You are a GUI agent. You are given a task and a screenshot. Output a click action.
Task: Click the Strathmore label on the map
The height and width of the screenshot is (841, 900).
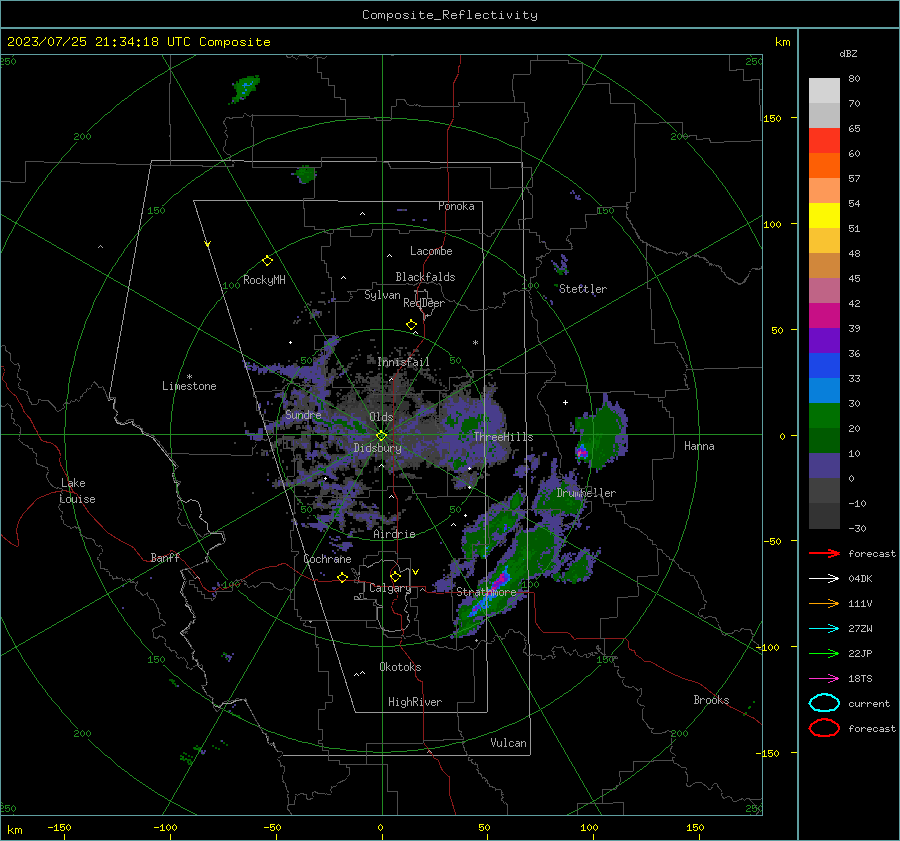click(x=486, y=592)
